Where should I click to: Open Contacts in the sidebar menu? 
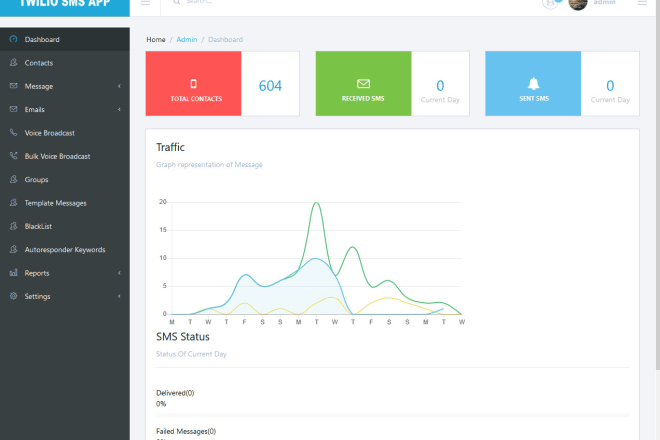point(65,63)
